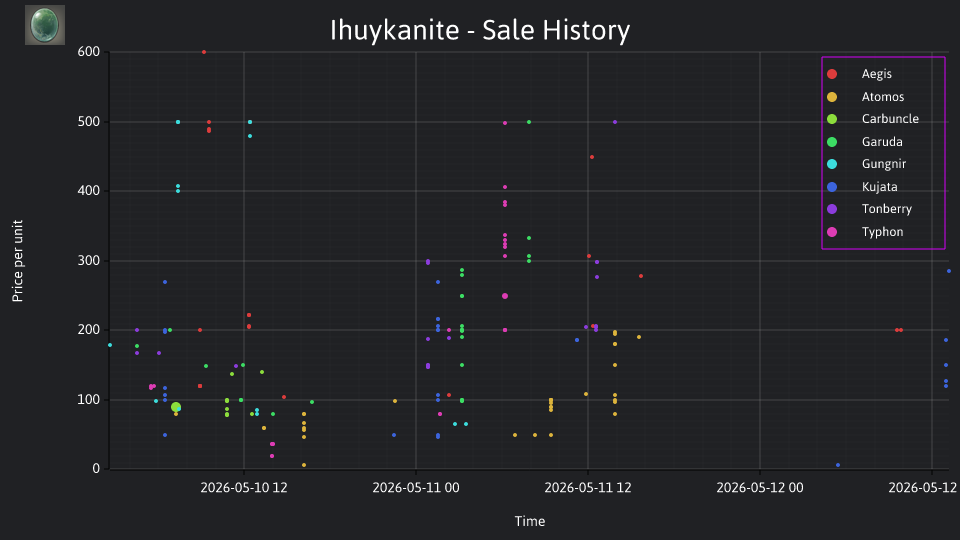Select the Tonberry legend label
This screenshot has width=960, height=540.
(x=887, y=209)
